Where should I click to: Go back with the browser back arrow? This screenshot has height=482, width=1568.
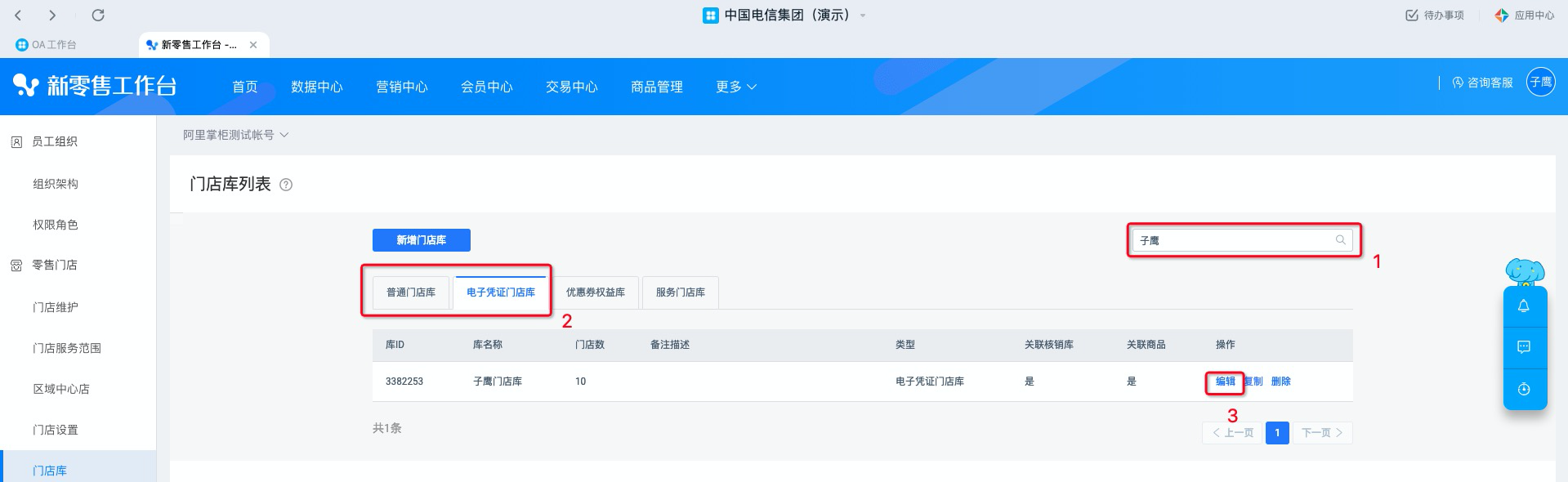coord(19,16)
